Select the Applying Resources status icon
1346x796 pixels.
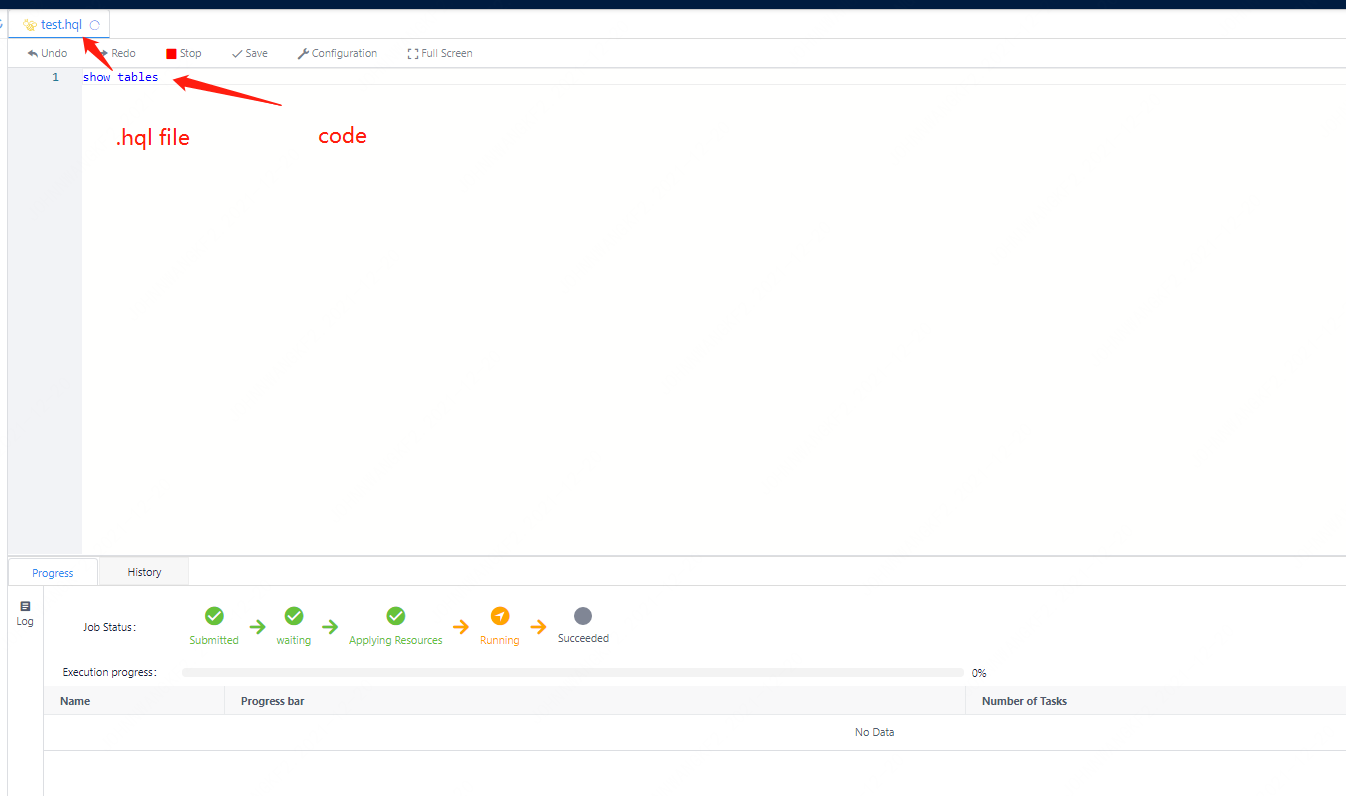pos(395,616)
